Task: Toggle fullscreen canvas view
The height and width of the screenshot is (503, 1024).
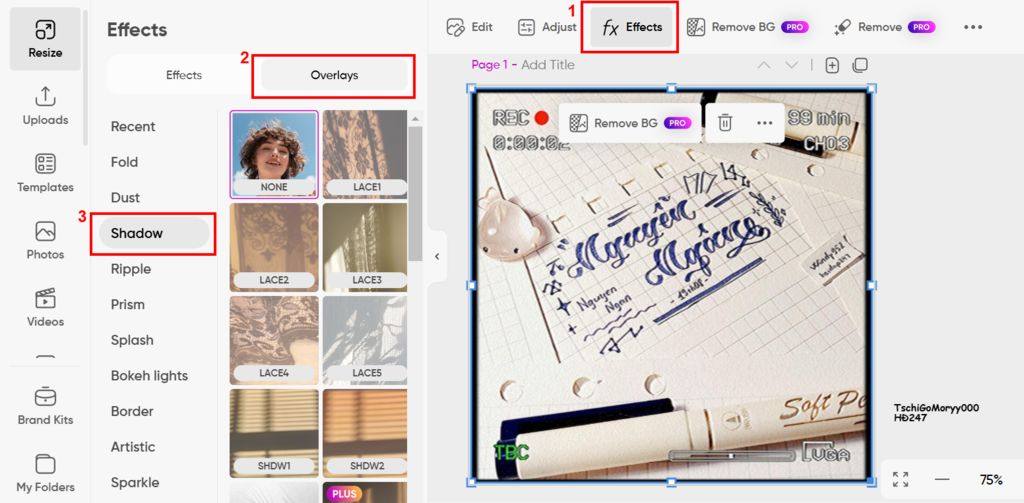Action: tap(901, 479)
